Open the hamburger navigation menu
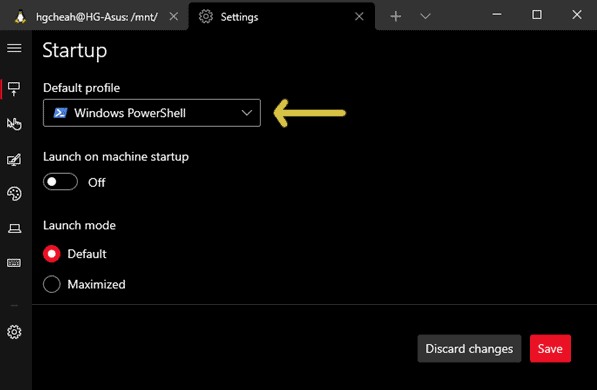 (x=14, y=48)
